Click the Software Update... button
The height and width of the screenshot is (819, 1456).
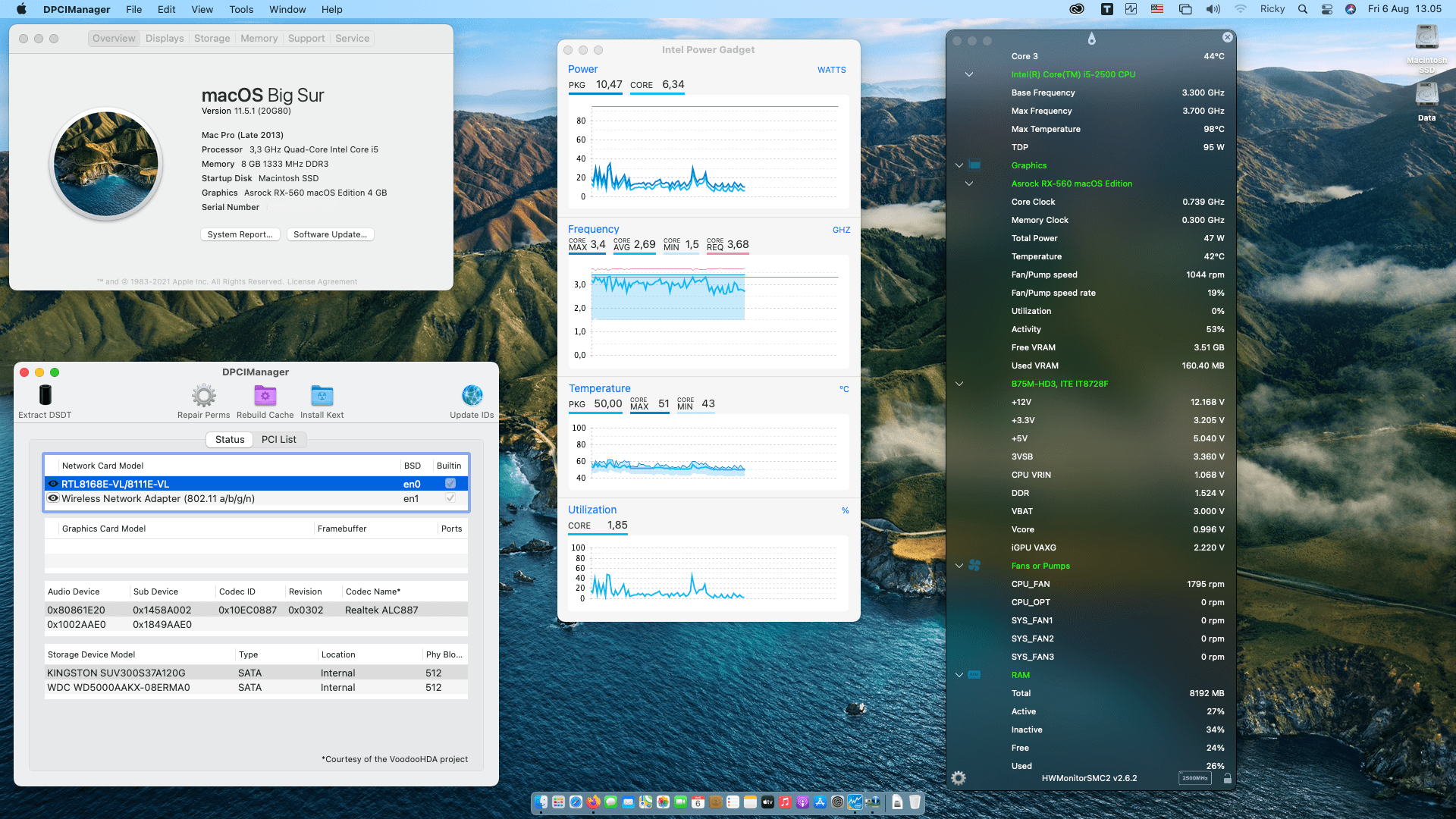330,234
